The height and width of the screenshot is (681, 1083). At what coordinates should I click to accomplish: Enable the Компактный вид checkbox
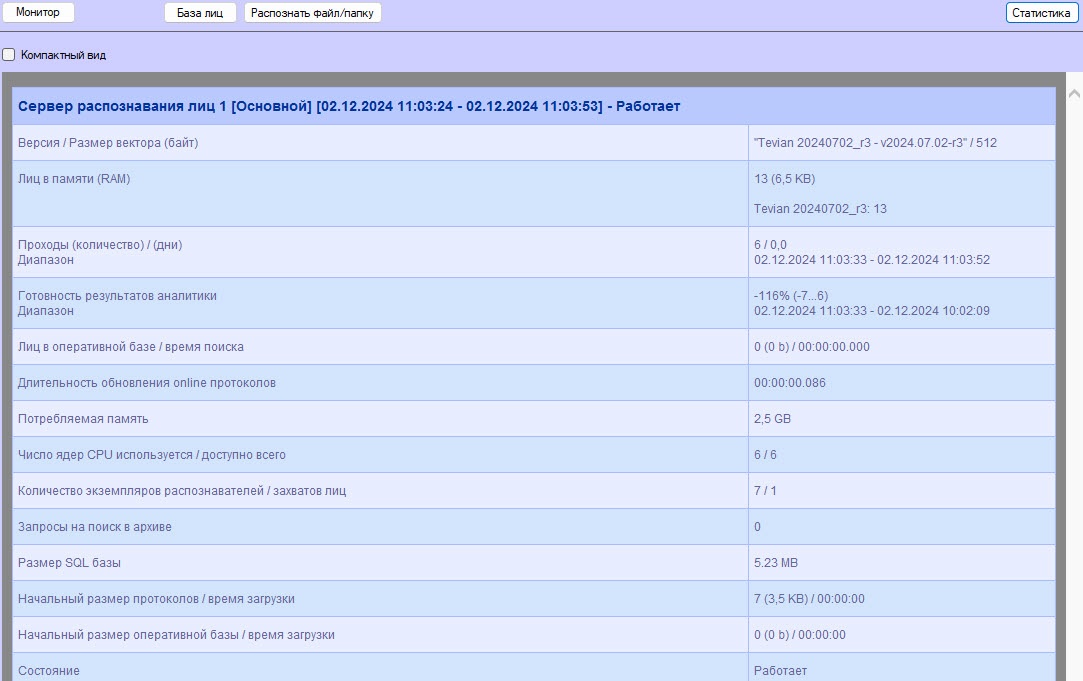point(9,55)
